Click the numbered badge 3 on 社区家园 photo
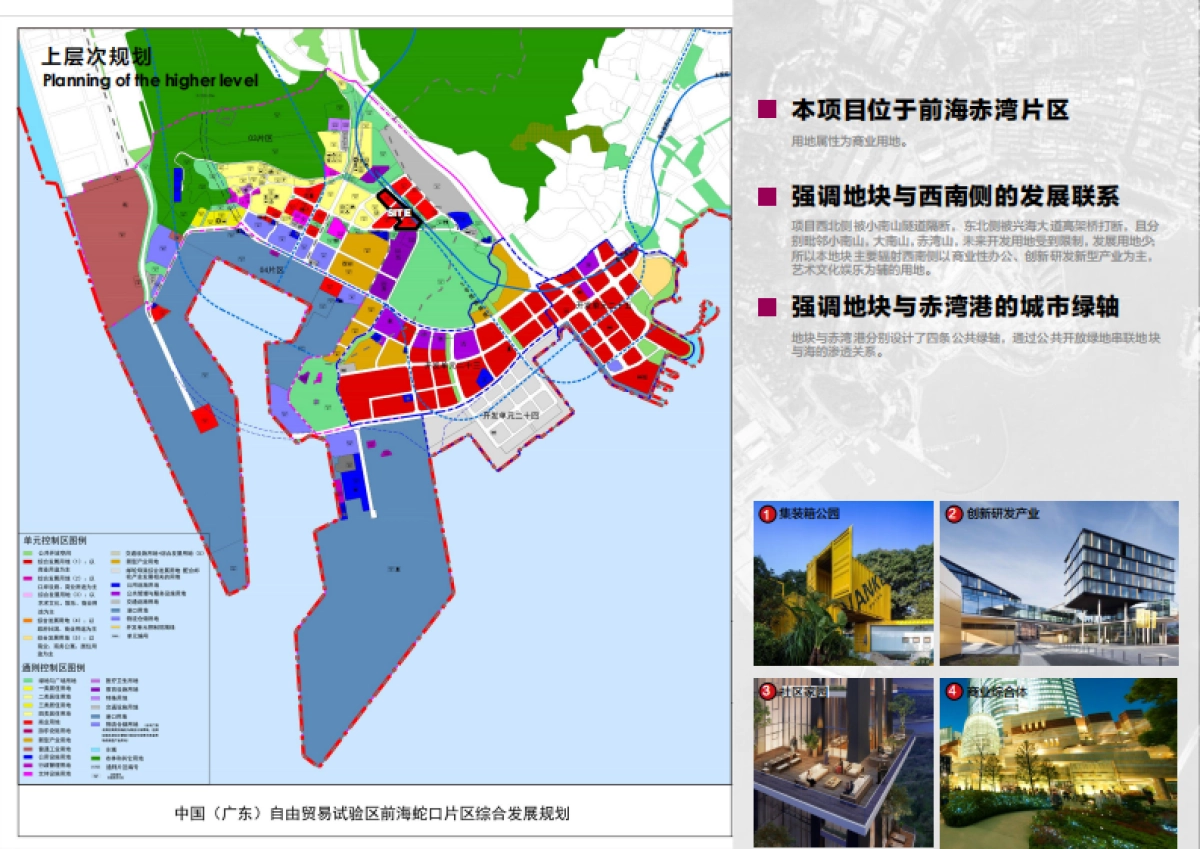The width and height of the screenshot is (1200, 849). (766, 688)
